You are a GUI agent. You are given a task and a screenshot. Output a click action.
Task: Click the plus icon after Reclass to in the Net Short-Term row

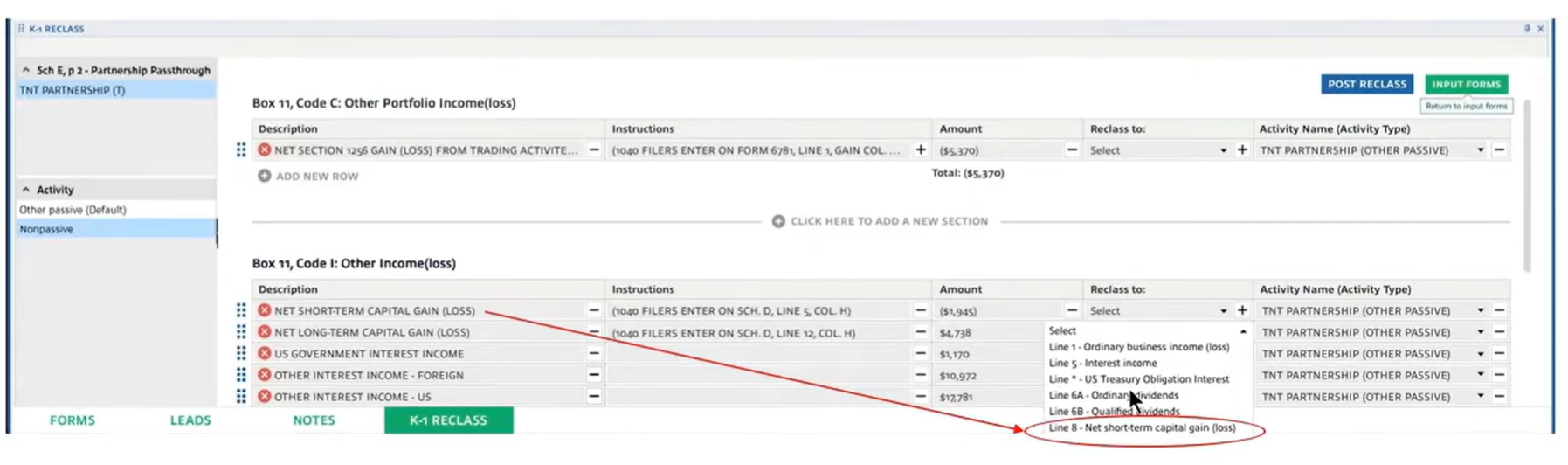[1242, 310]
